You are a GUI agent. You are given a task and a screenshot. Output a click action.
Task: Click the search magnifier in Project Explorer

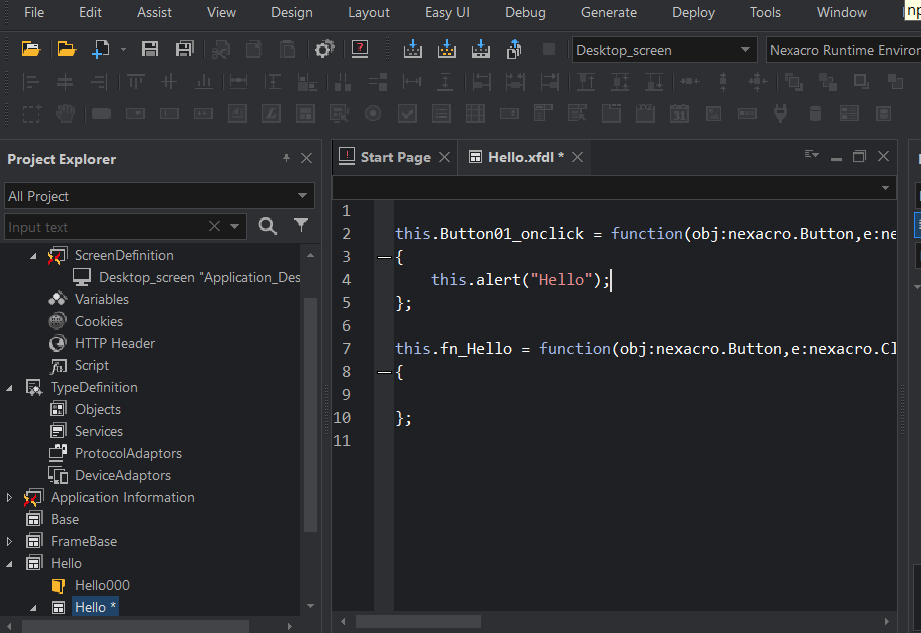pyautogui.click(x=267, y=226)
